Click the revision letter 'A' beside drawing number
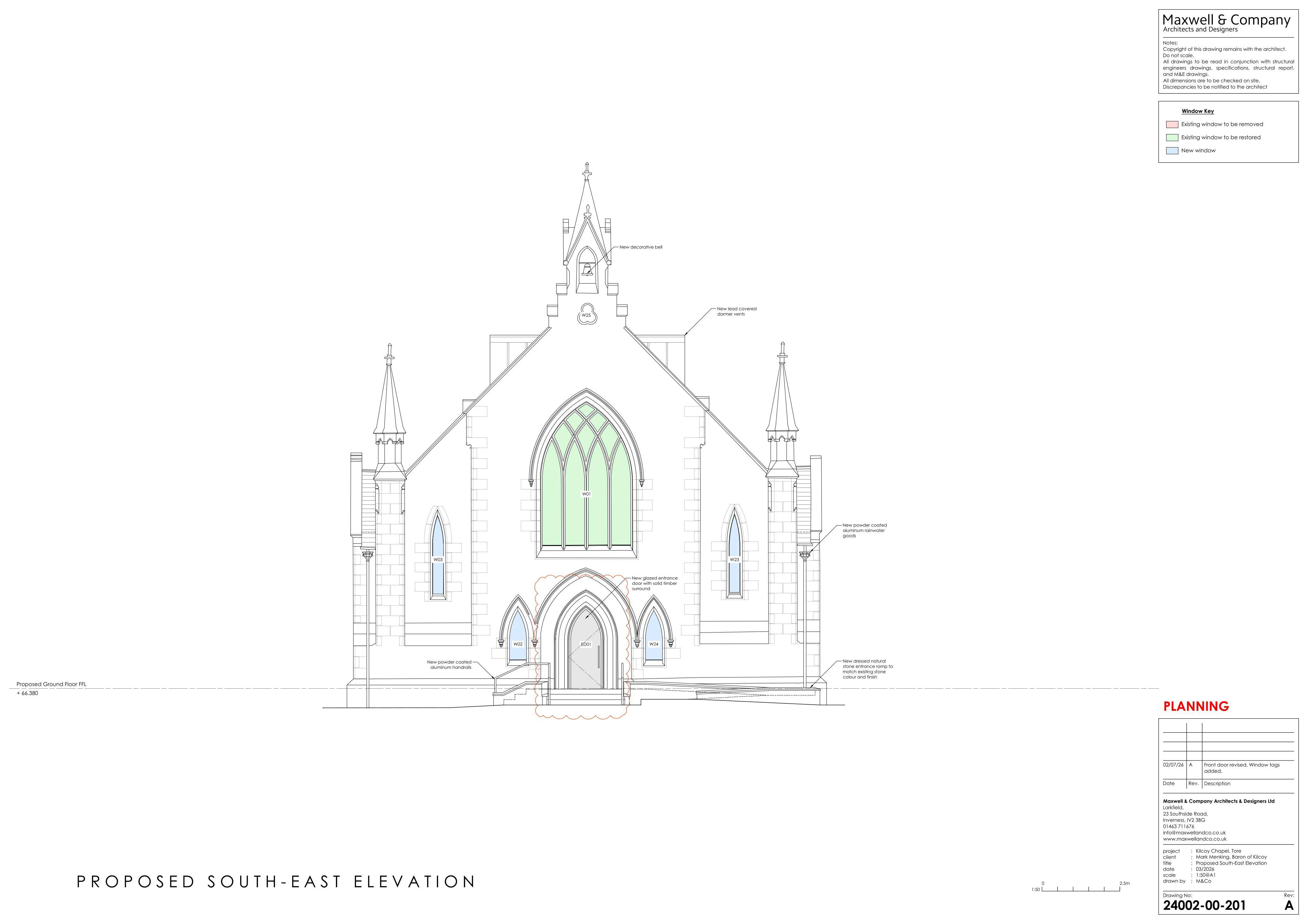 (1289, 906)
